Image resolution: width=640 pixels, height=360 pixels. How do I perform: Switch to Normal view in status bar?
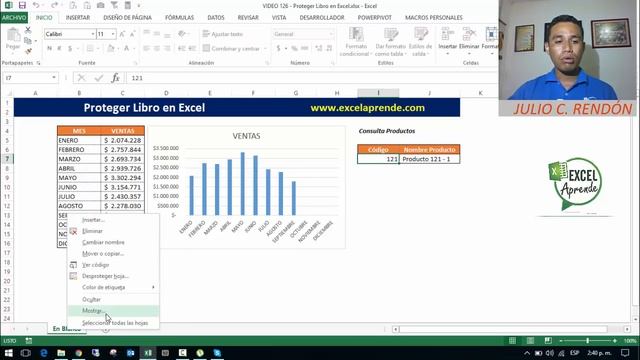(x=512, y=340)
